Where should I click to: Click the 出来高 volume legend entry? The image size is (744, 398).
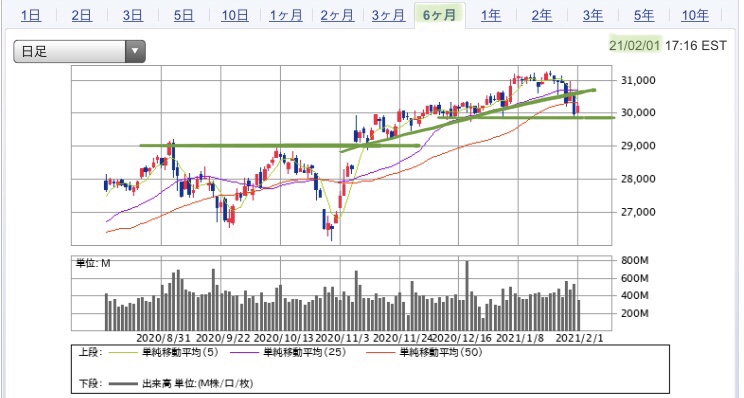181,383
